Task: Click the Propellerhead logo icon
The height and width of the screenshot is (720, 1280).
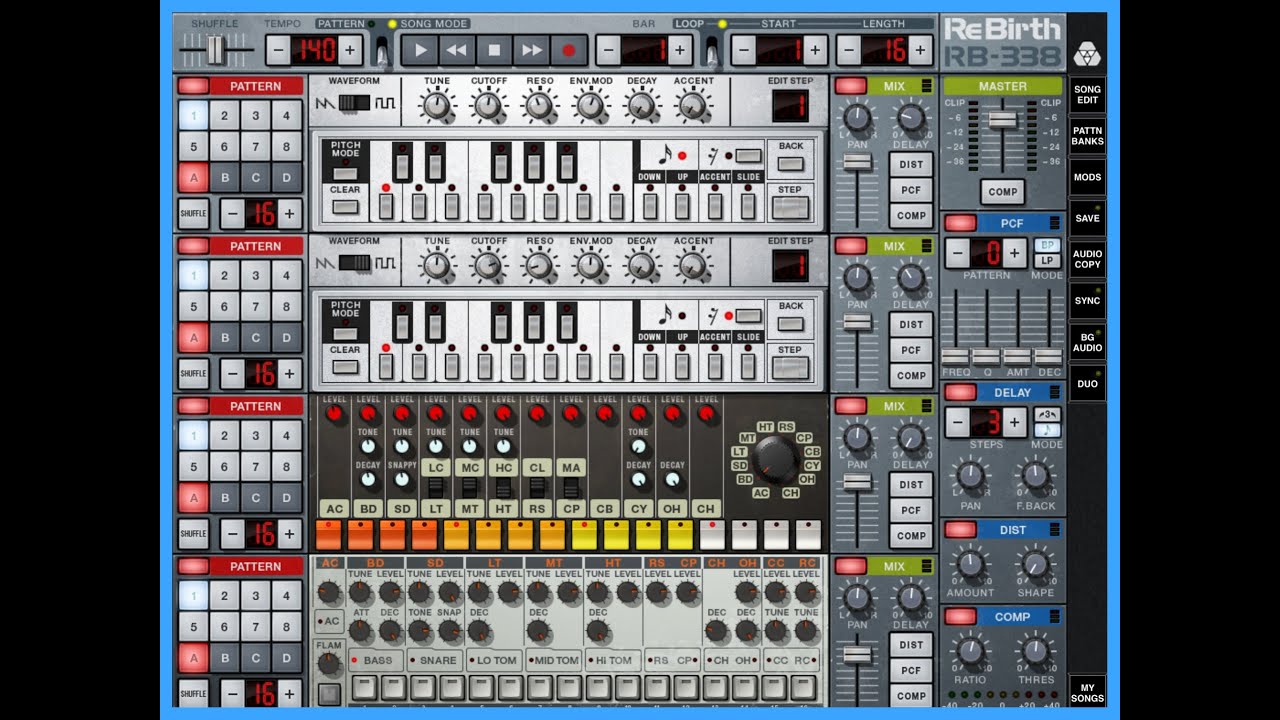Action: point(1086,52)
